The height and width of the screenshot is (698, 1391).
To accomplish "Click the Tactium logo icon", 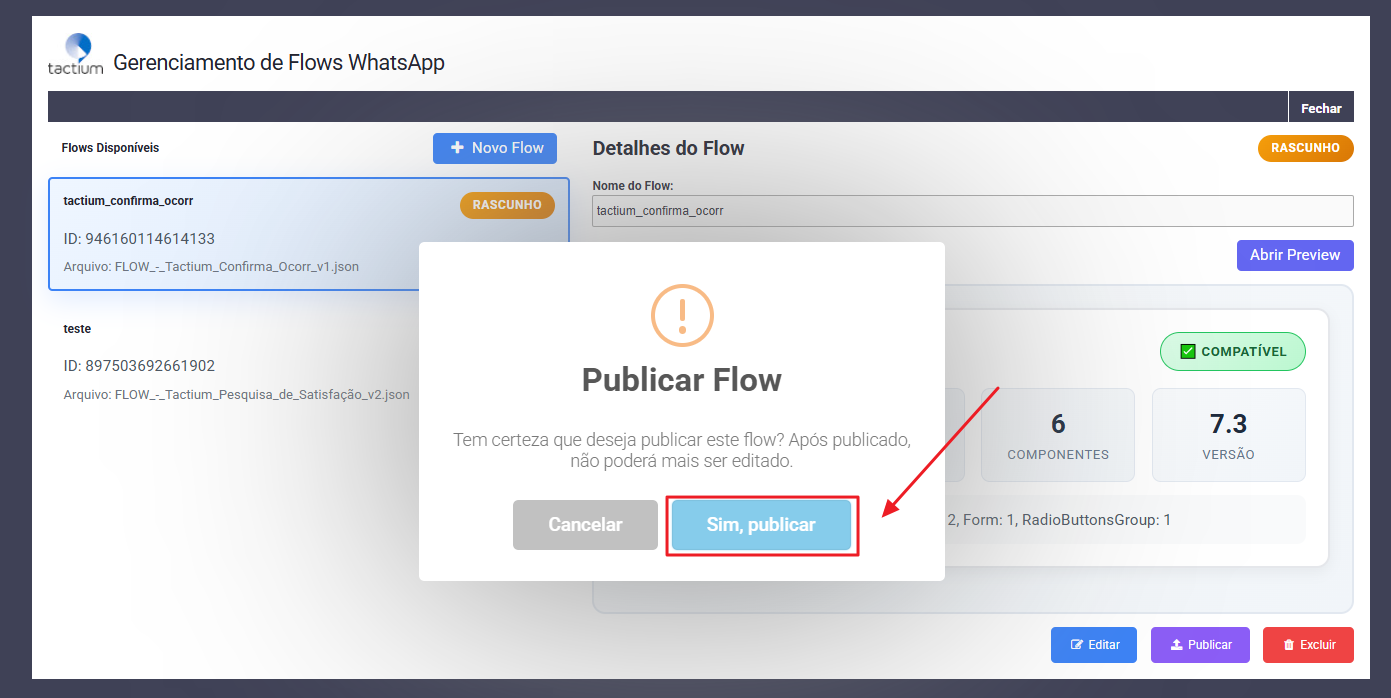I will coord(76,53).
